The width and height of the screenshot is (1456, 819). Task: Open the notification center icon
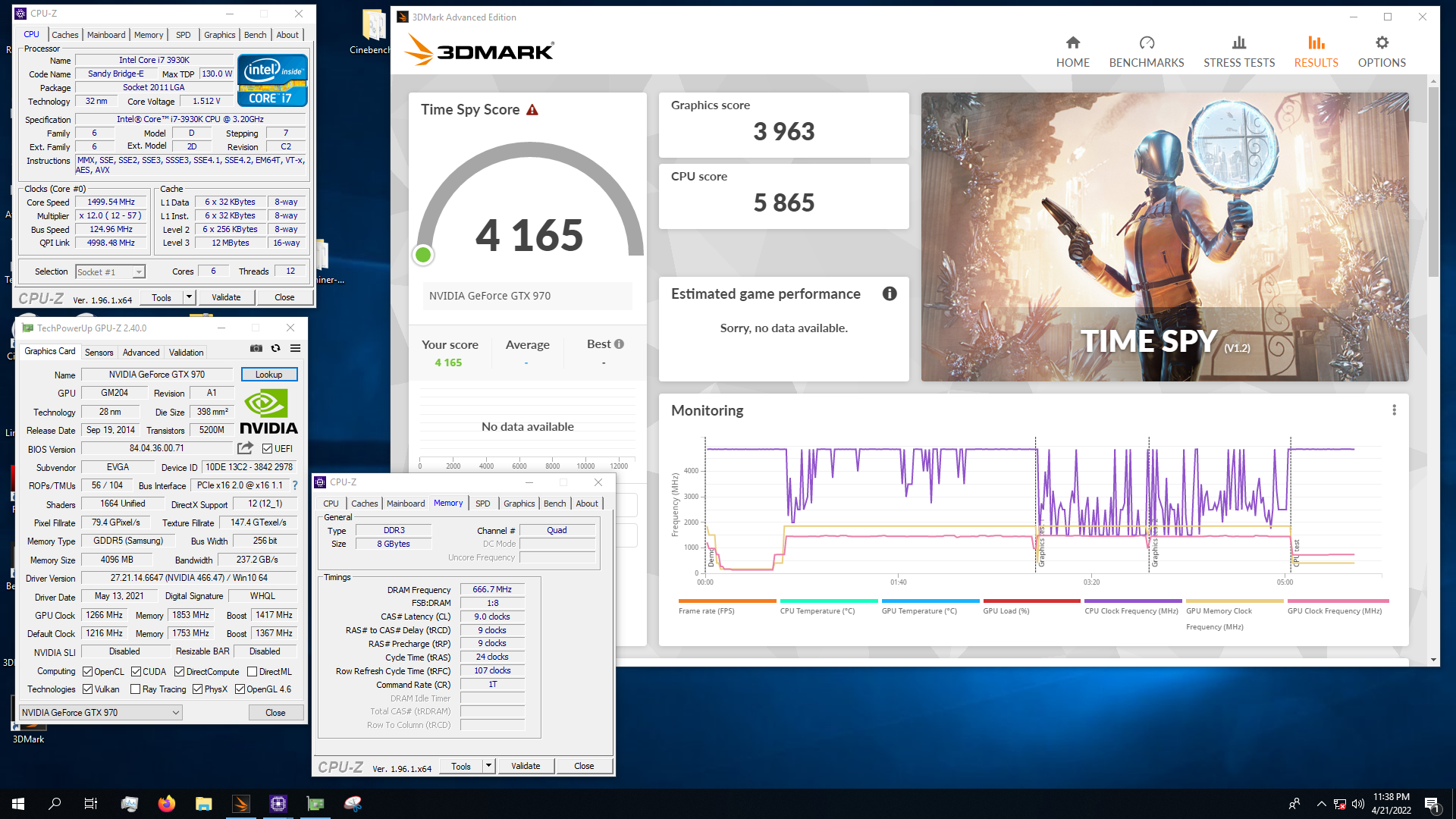coord(1432,804)
